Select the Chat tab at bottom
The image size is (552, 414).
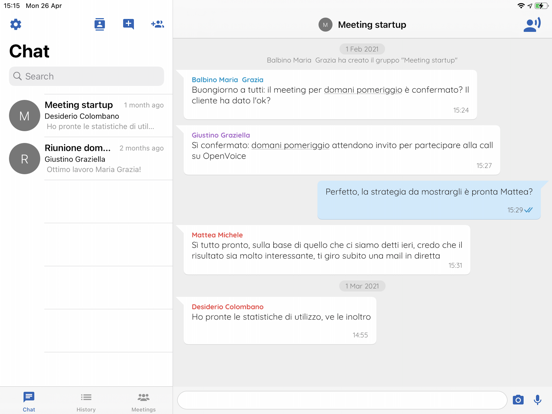tap(29, 402)
